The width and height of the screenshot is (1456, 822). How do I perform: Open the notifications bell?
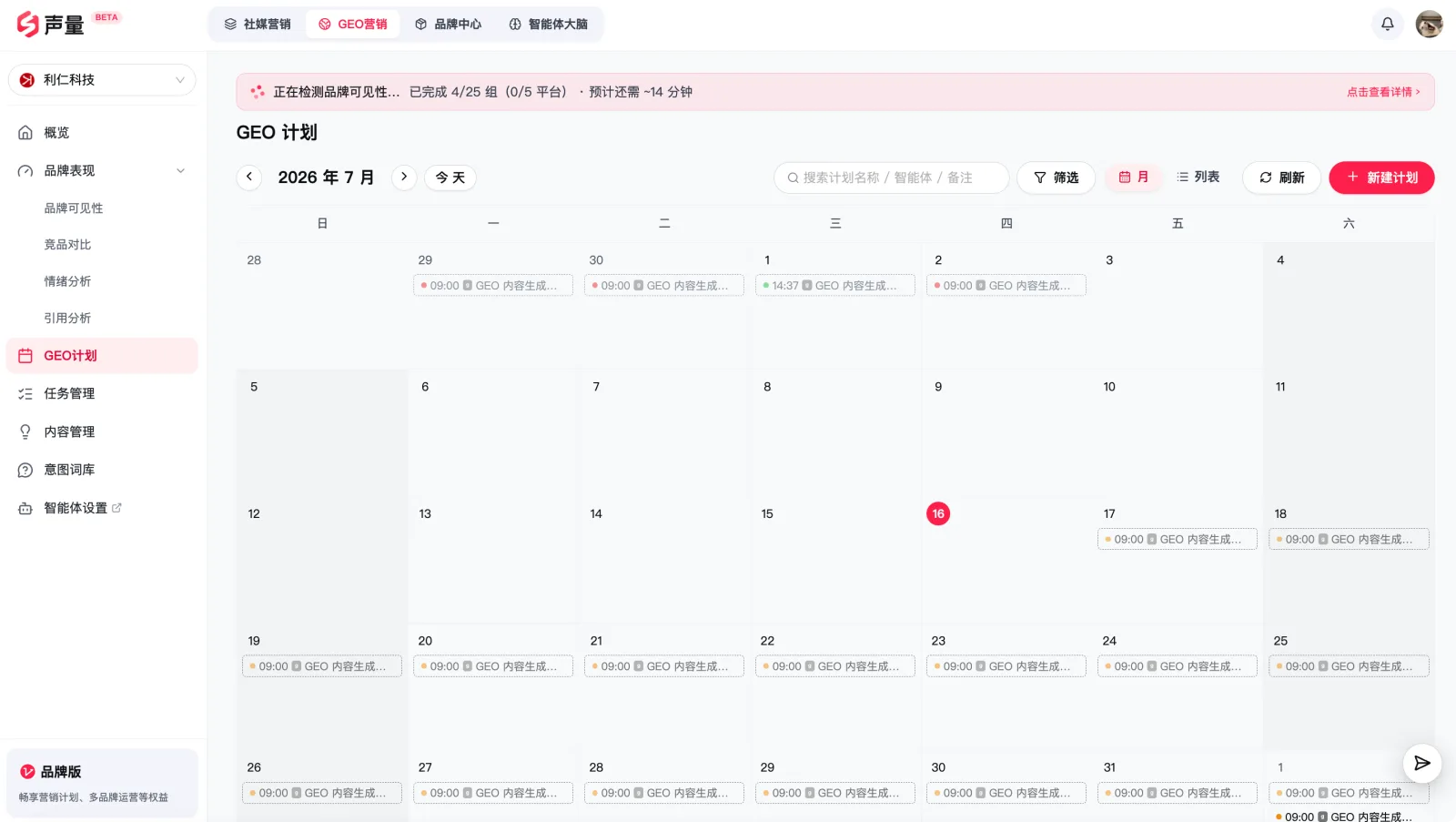[x=1387, y=24]
